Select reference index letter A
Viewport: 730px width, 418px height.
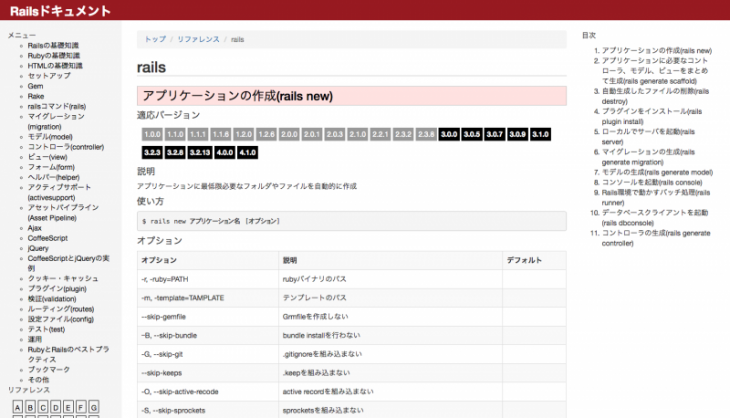18,407
